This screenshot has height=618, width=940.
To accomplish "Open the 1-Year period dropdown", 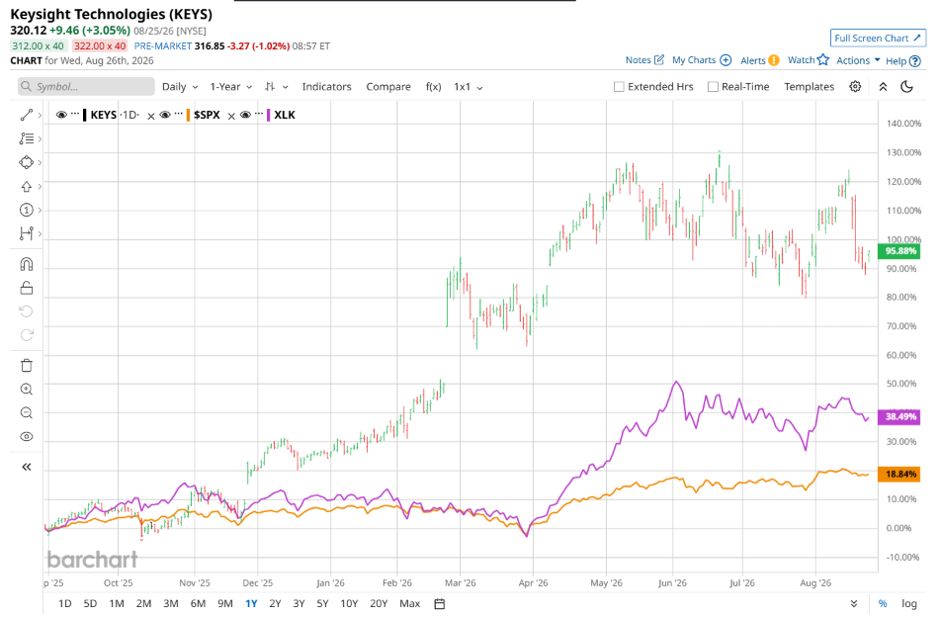I will (231, 87).
